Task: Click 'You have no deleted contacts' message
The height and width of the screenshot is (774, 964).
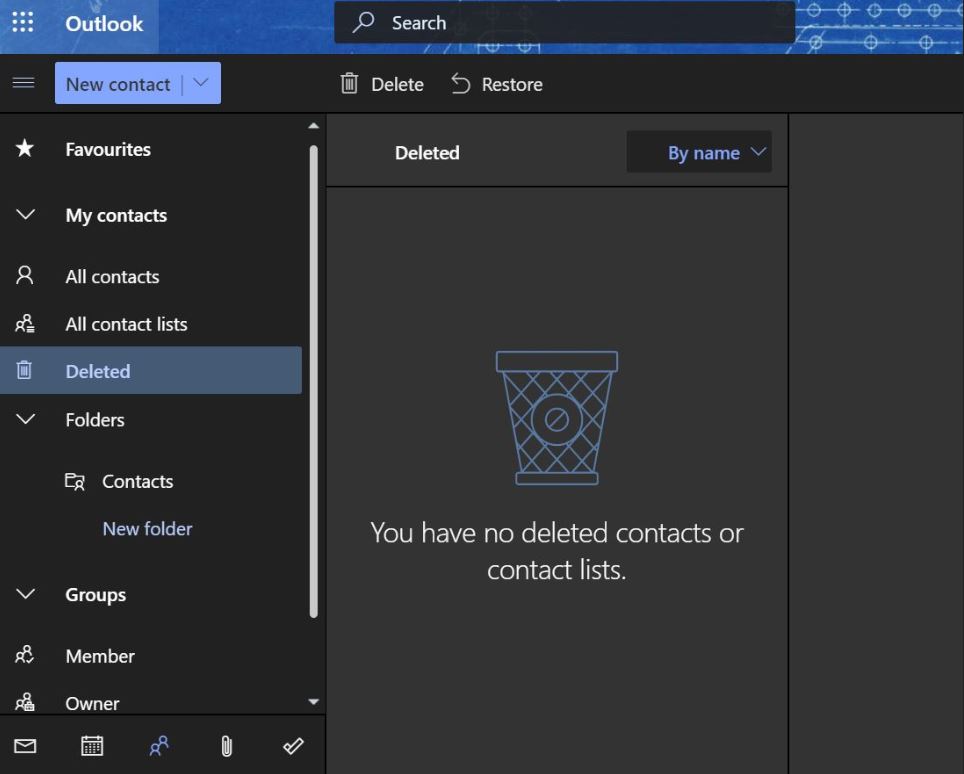Action: pos(557,551)
